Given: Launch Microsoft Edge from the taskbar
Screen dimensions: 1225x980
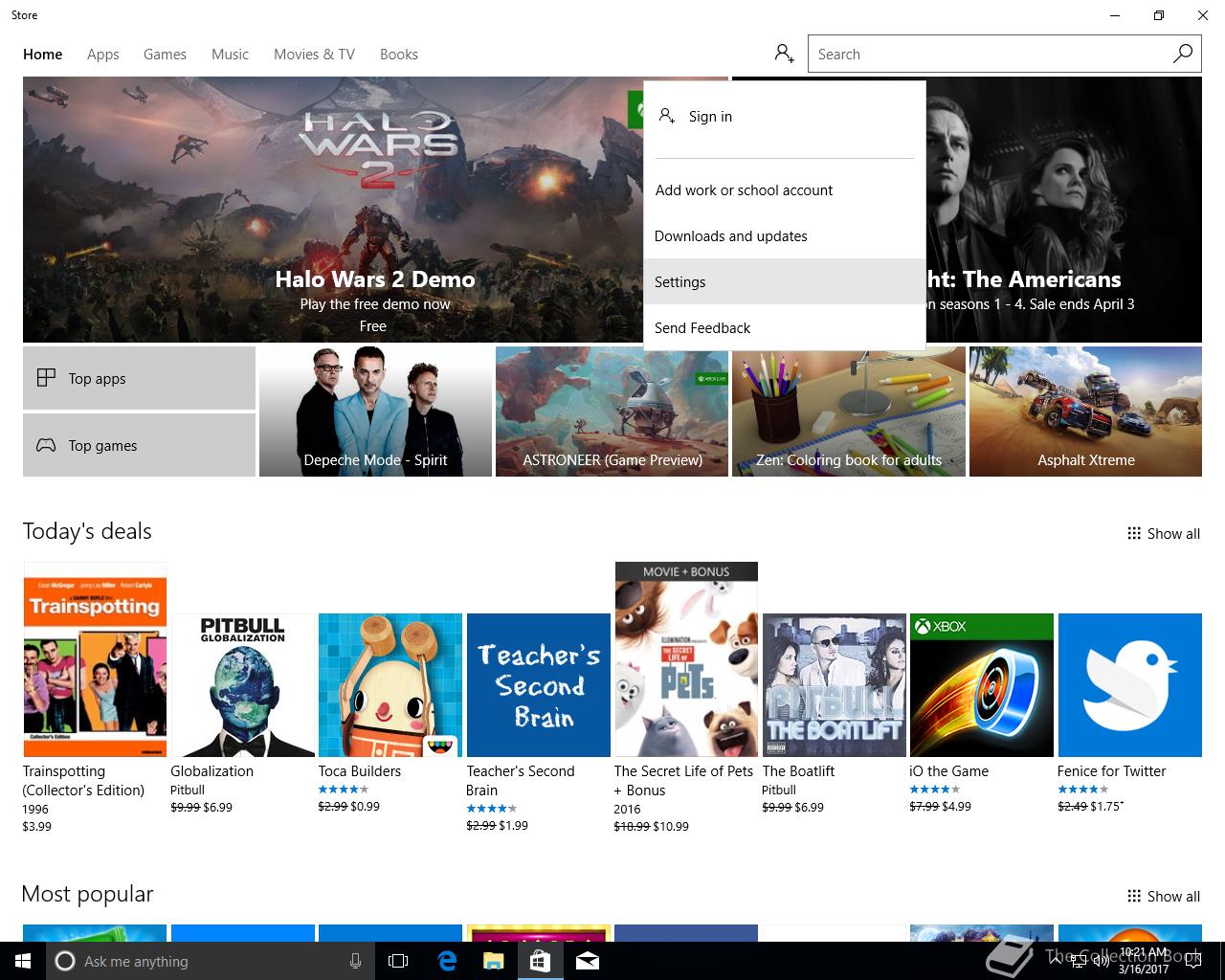Looking at the screenshot, I should coord(447,961).
